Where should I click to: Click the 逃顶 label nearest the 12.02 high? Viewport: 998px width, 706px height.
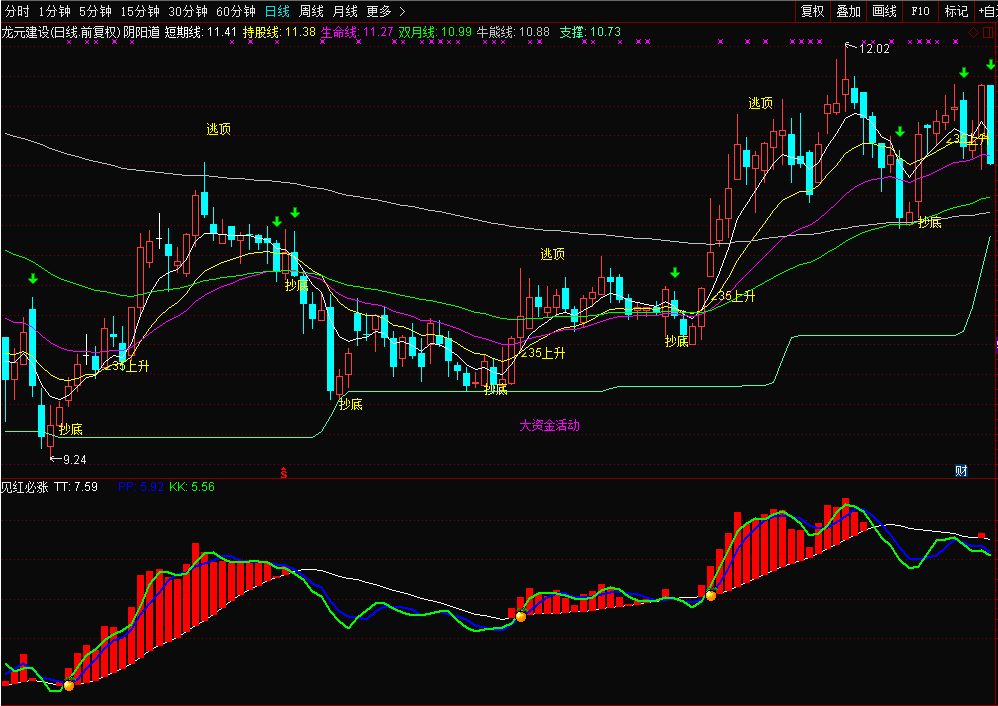coord(761,103)
